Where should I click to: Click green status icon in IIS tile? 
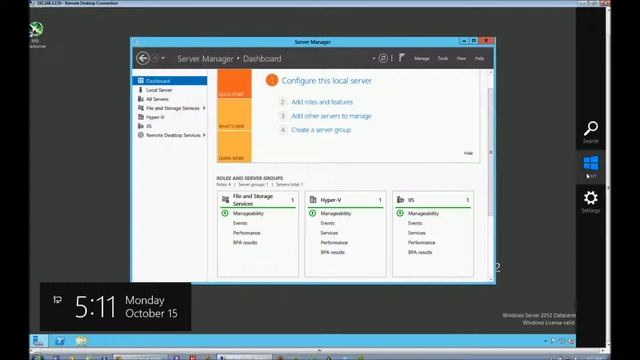[400, 213]
